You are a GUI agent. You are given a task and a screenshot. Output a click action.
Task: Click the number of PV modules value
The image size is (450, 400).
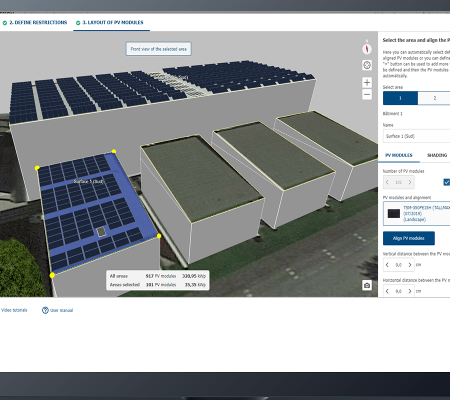click(x=399, y=182)
